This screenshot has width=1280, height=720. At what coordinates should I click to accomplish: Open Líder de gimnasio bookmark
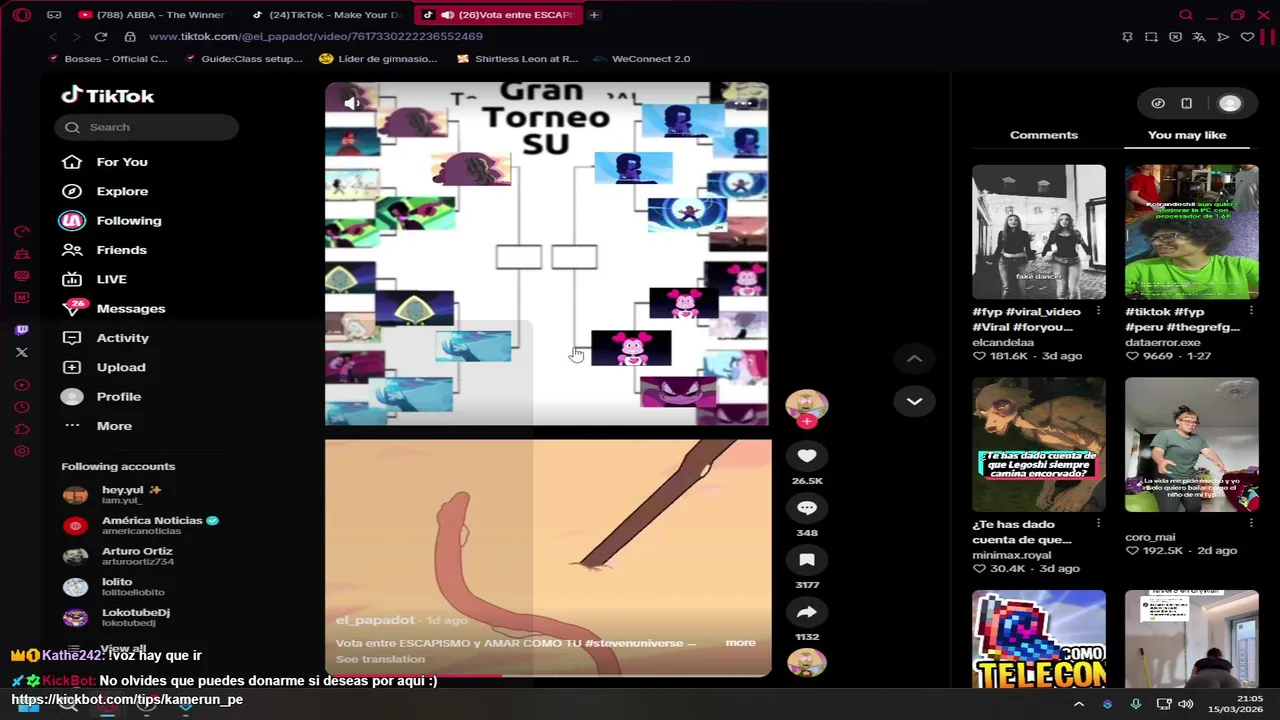click(378, 59)
